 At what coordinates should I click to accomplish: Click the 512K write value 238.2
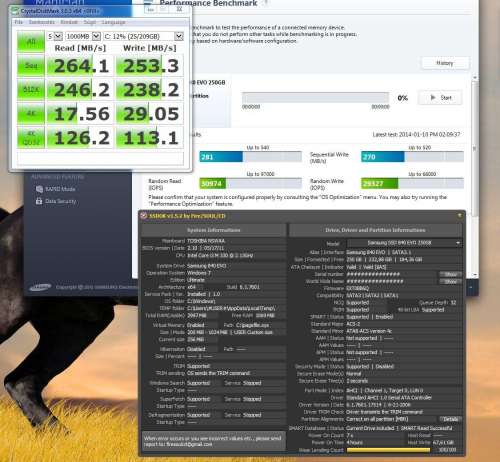150,90
